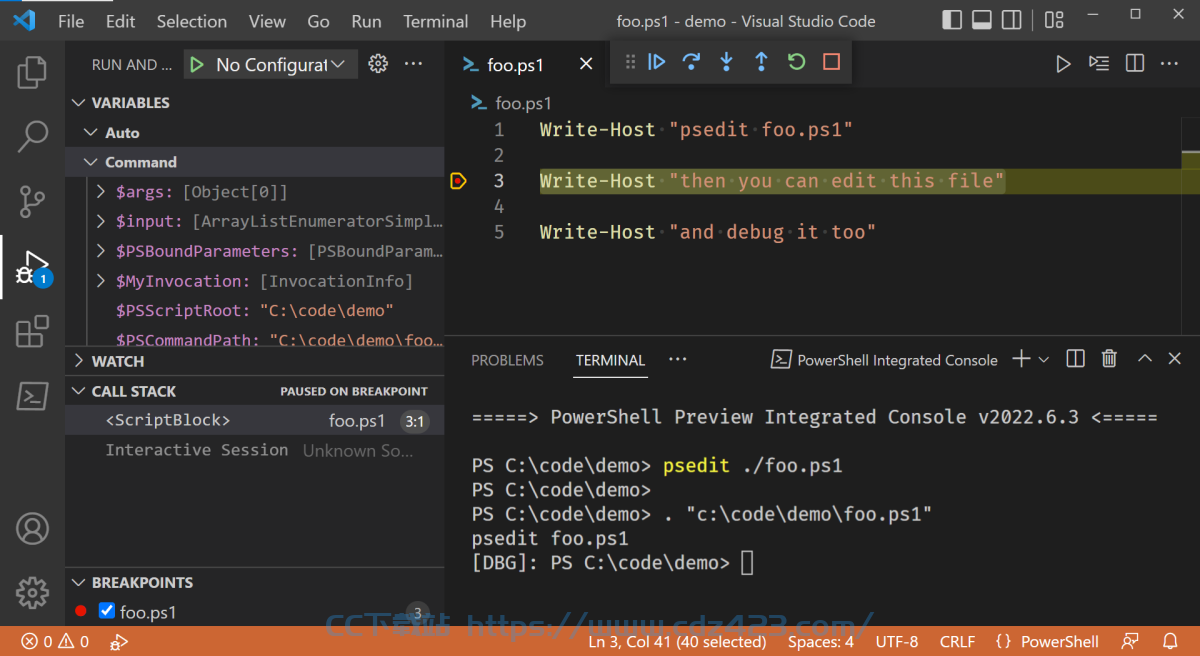Open the Source Control view

(32, 201)
